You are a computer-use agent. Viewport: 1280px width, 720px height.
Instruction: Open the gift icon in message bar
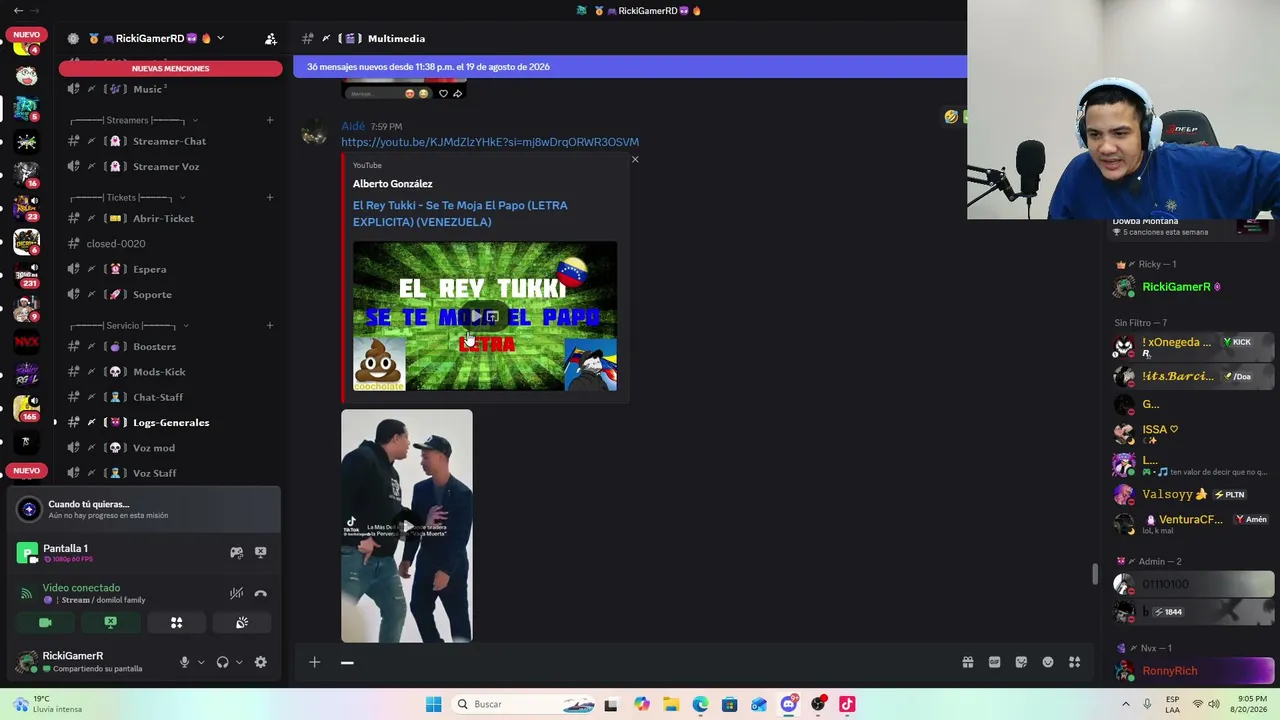pyautogui.click(x=967, y=662)
